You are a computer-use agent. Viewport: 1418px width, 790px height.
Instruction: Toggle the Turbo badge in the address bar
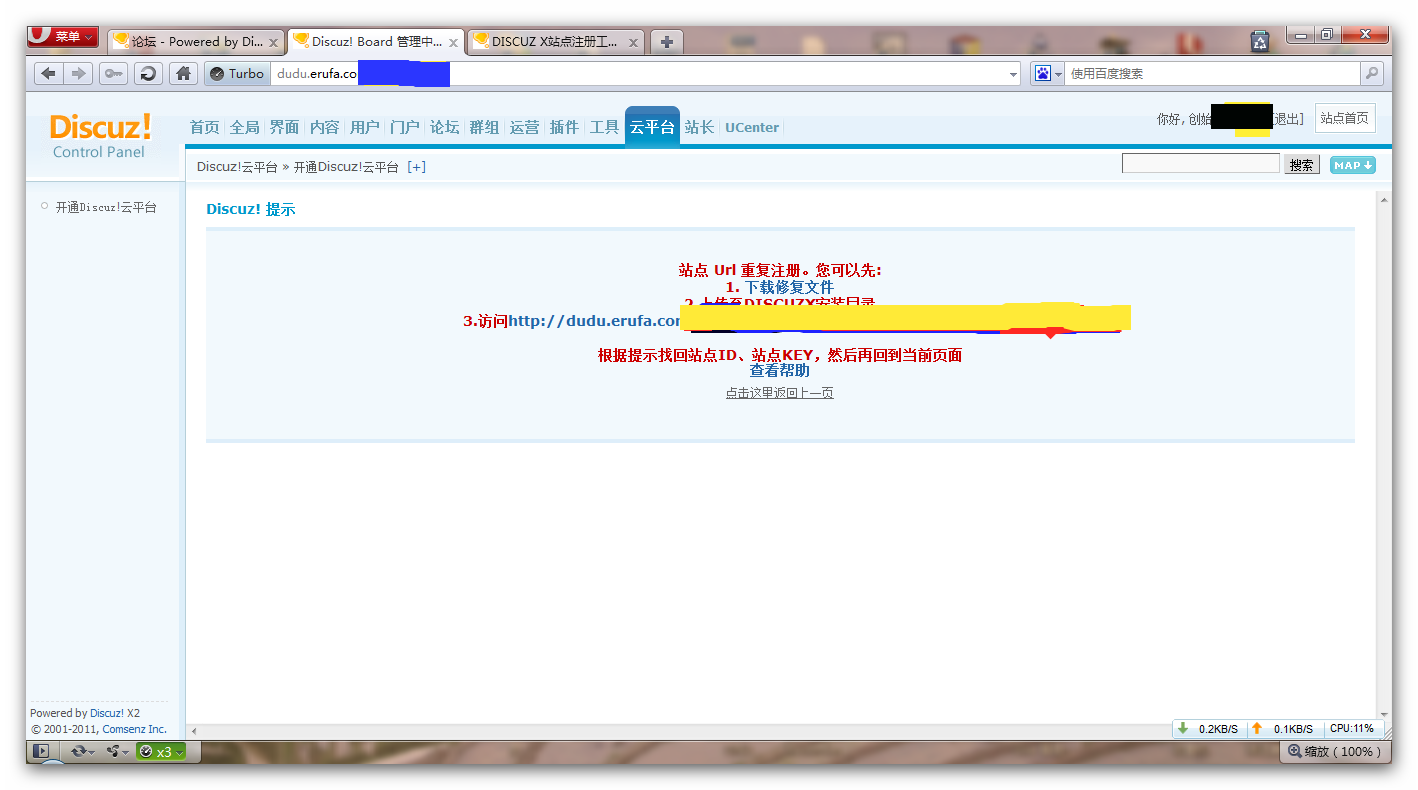pyautogui.click(x=237, y=73)
